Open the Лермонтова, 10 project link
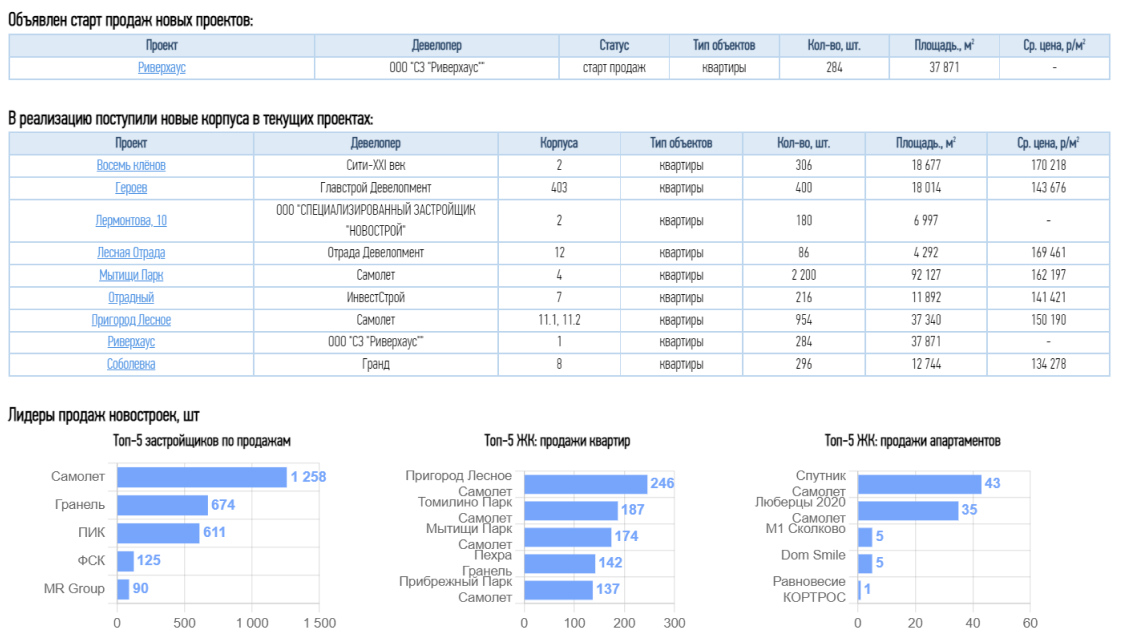1123x638 pixels. click(131, 221)
